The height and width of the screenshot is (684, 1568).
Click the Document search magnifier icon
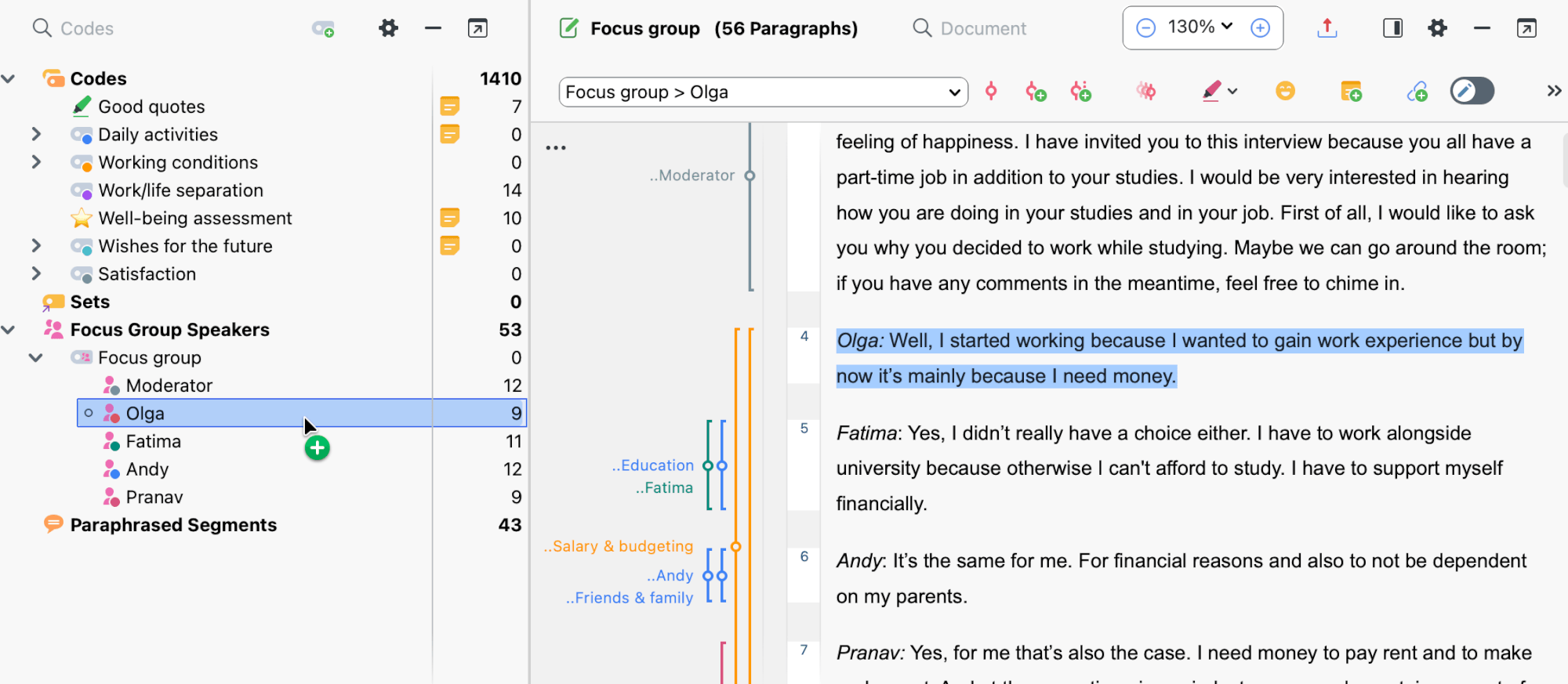click(x=922, y=28)
